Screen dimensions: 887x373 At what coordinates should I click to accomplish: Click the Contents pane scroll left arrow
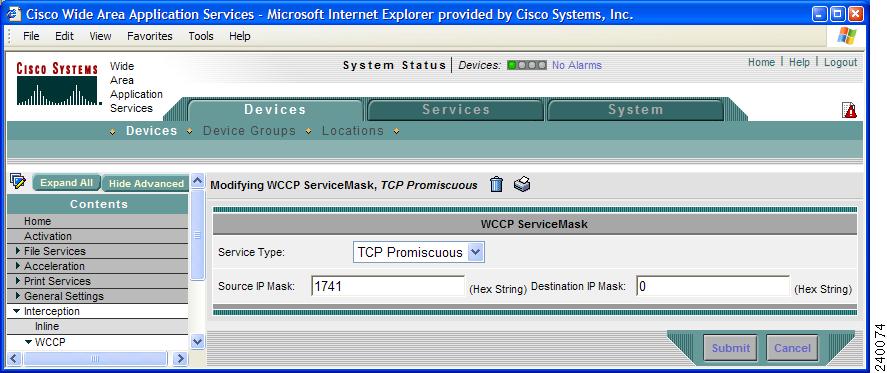[14, 358]
